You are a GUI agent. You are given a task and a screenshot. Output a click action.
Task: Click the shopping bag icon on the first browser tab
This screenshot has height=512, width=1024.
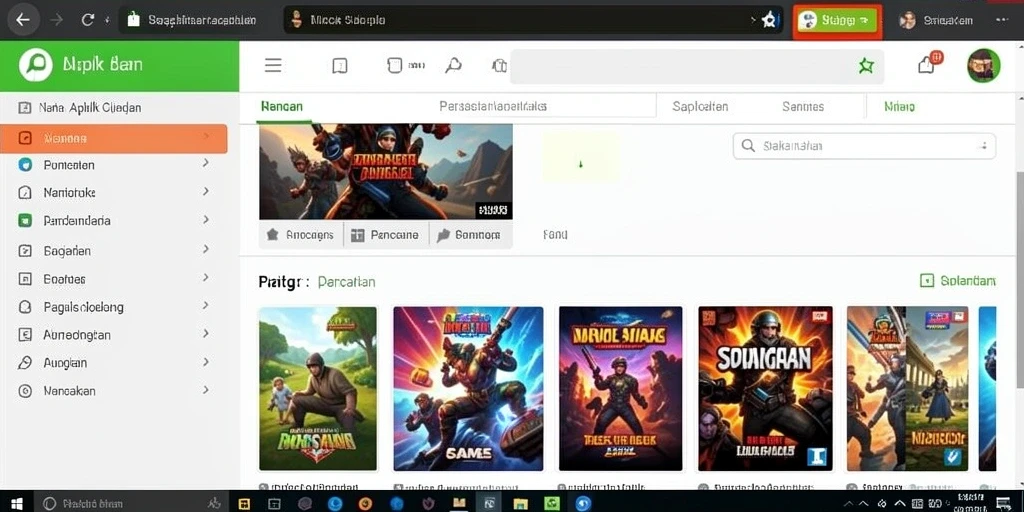click(133, 20)
